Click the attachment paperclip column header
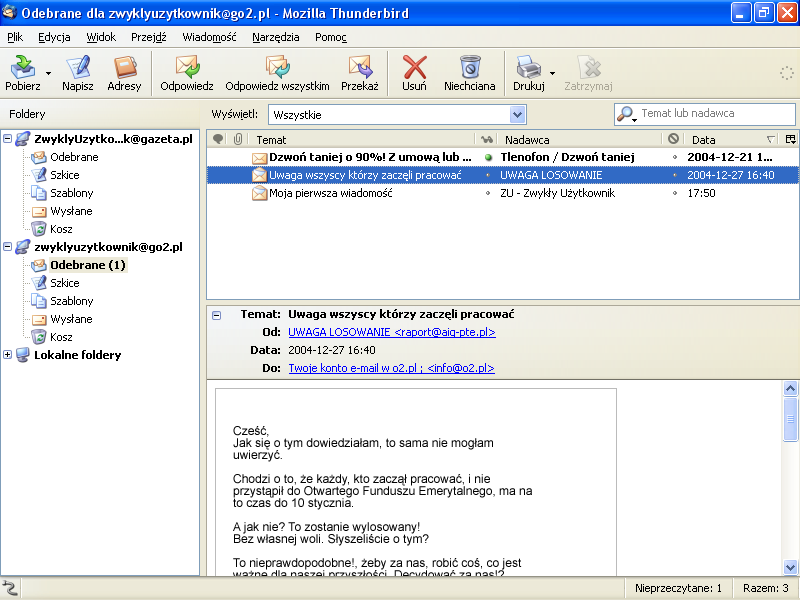 click(237, 139)
